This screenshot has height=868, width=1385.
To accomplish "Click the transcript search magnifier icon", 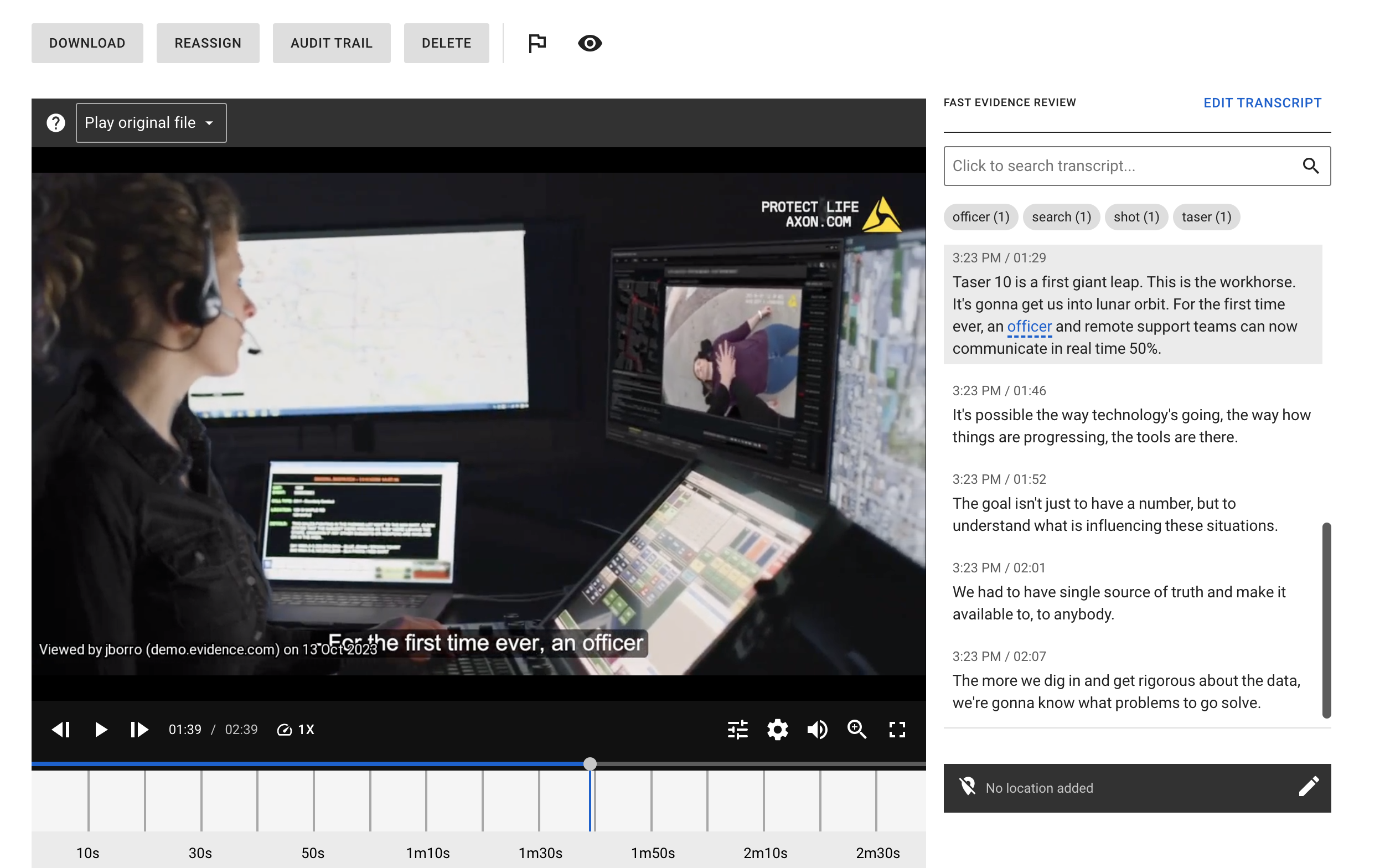I will coord(1311,166).
